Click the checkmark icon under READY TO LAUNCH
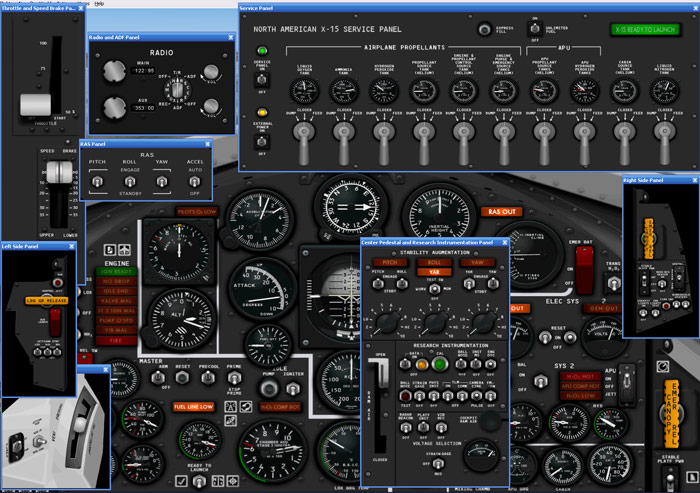 (x=181, y=481)
